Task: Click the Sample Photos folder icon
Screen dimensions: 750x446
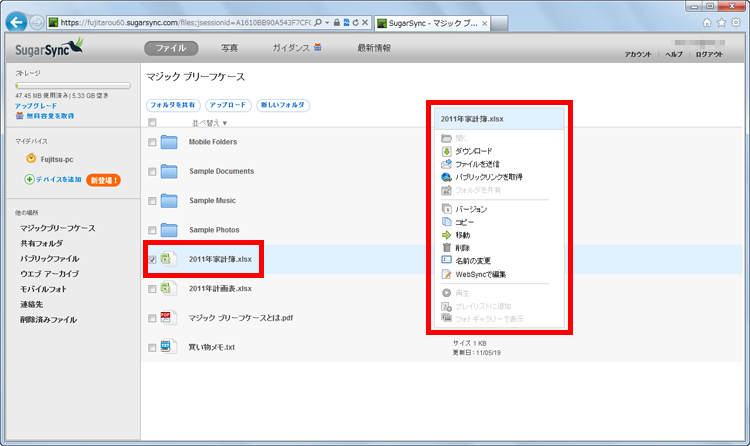Action: 169,230
